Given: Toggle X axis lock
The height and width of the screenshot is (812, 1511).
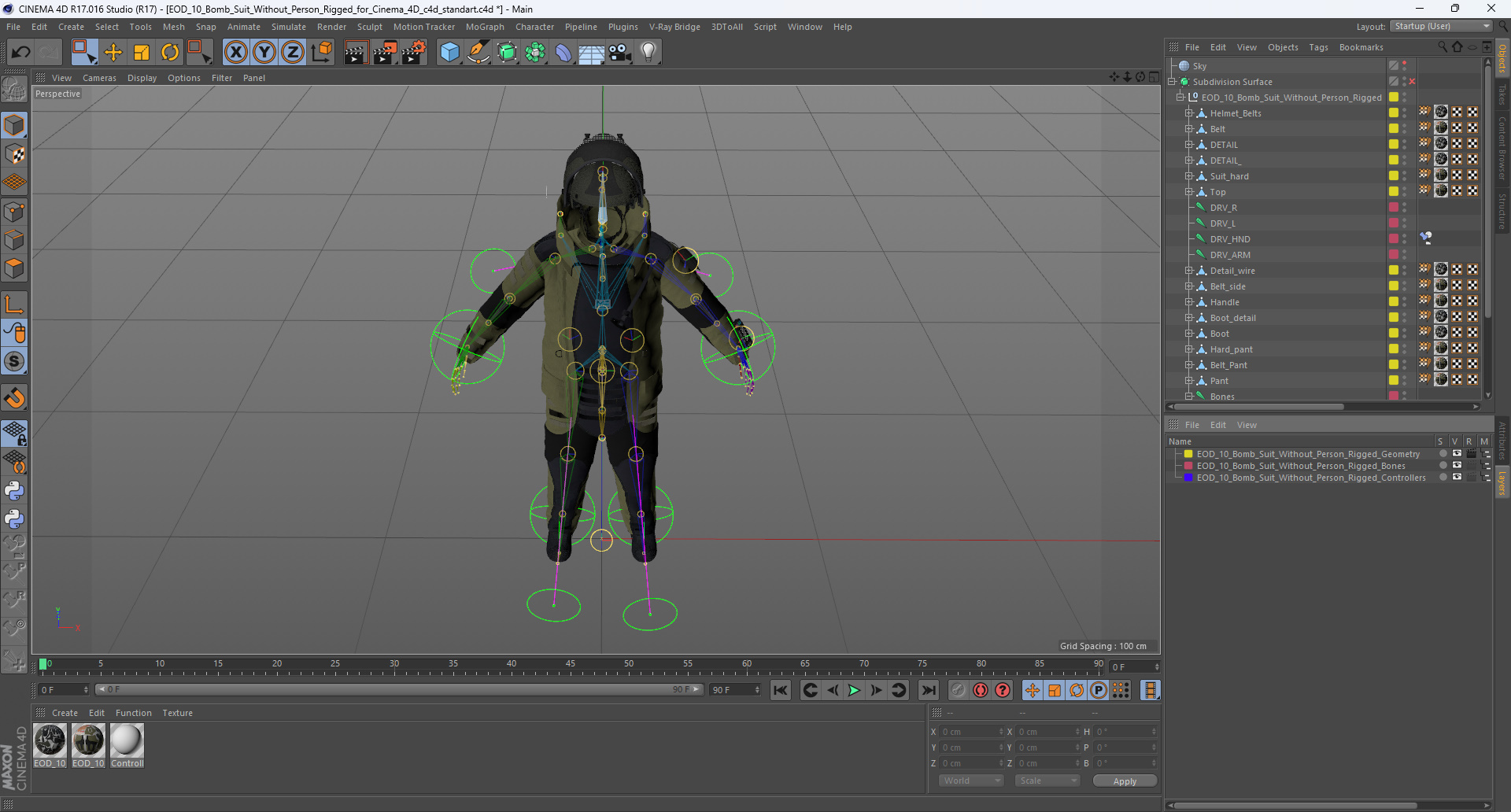Looking at the screenshot, I should pyautogui.click(x=235, y=53).
